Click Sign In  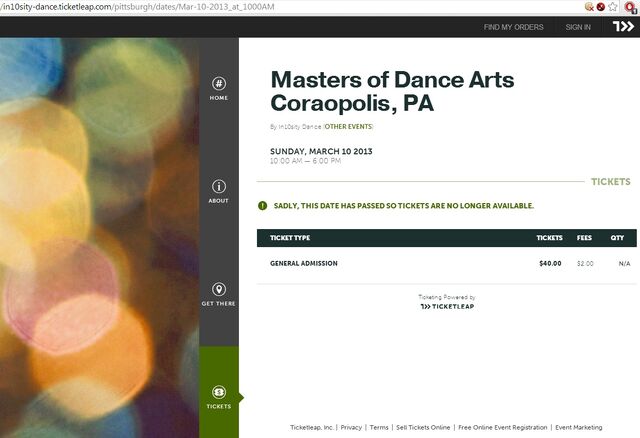(x=578, y=27)
